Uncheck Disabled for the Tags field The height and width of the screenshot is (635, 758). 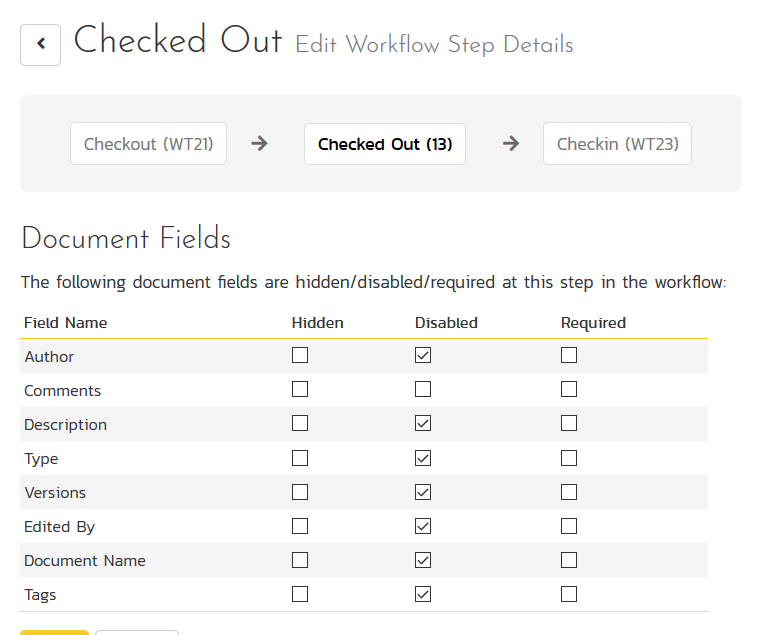point(423,593)
